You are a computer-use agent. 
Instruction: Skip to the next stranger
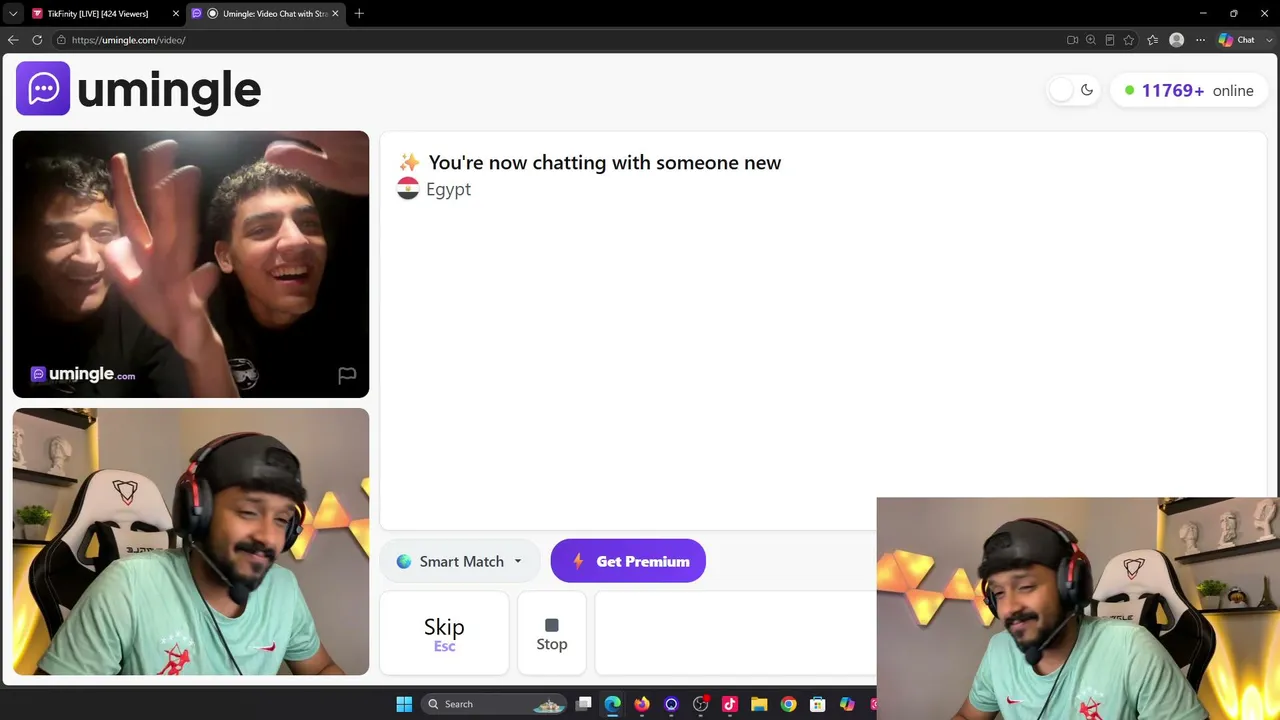[444, 633]
